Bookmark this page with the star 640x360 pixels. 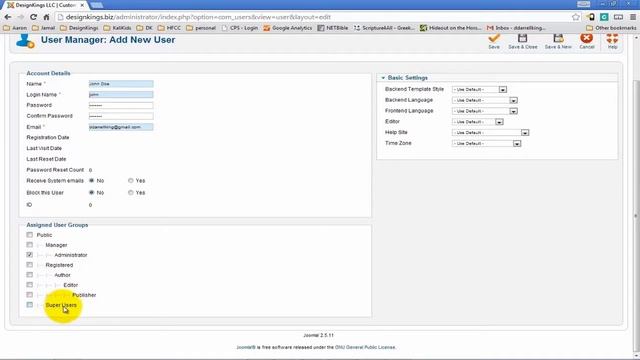(x=576, y=17)
